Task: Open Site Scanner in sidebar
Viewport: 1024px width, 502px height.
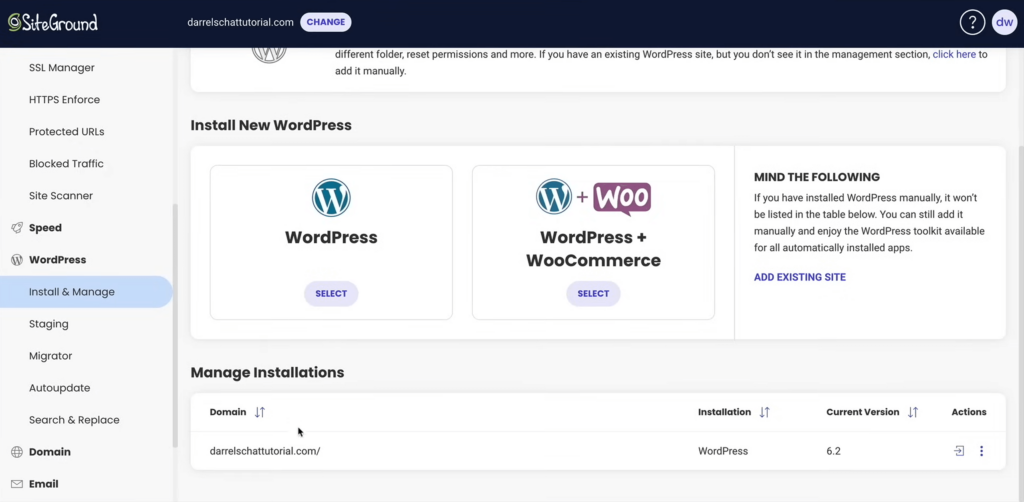Action: coord(61,196)
